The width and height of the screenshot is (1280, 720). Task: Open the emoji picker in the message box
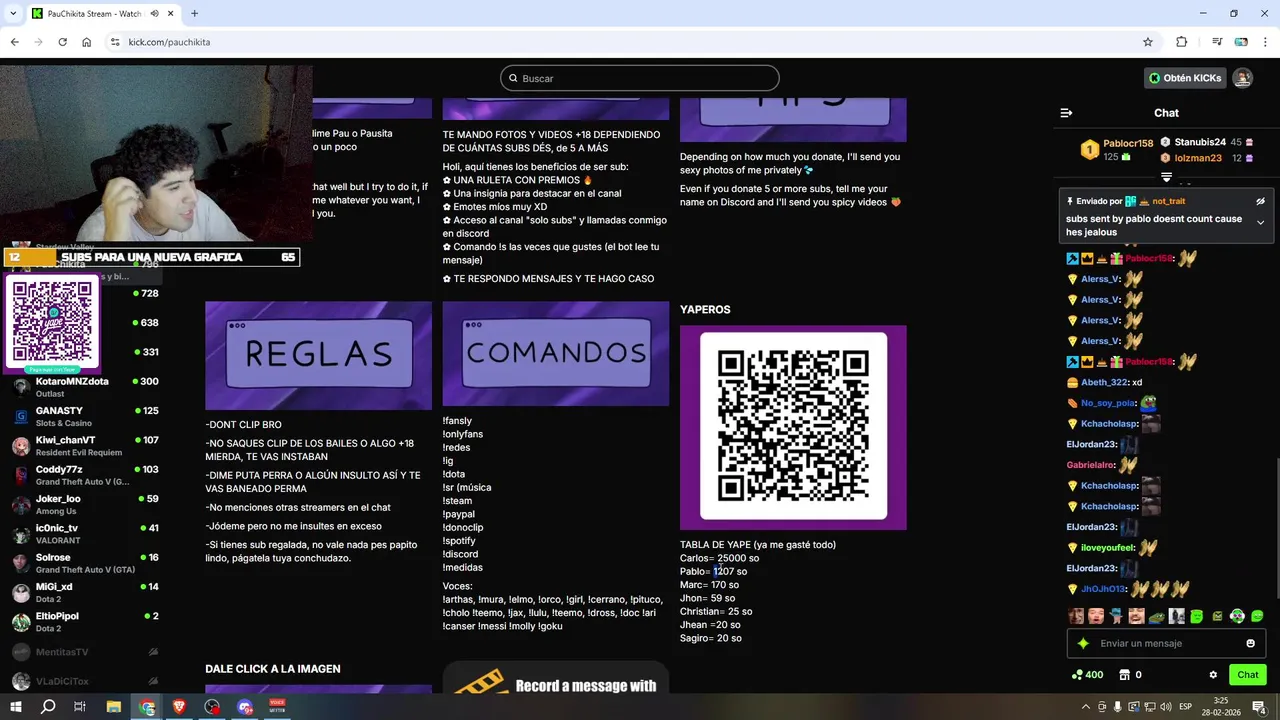[1250, 643]
